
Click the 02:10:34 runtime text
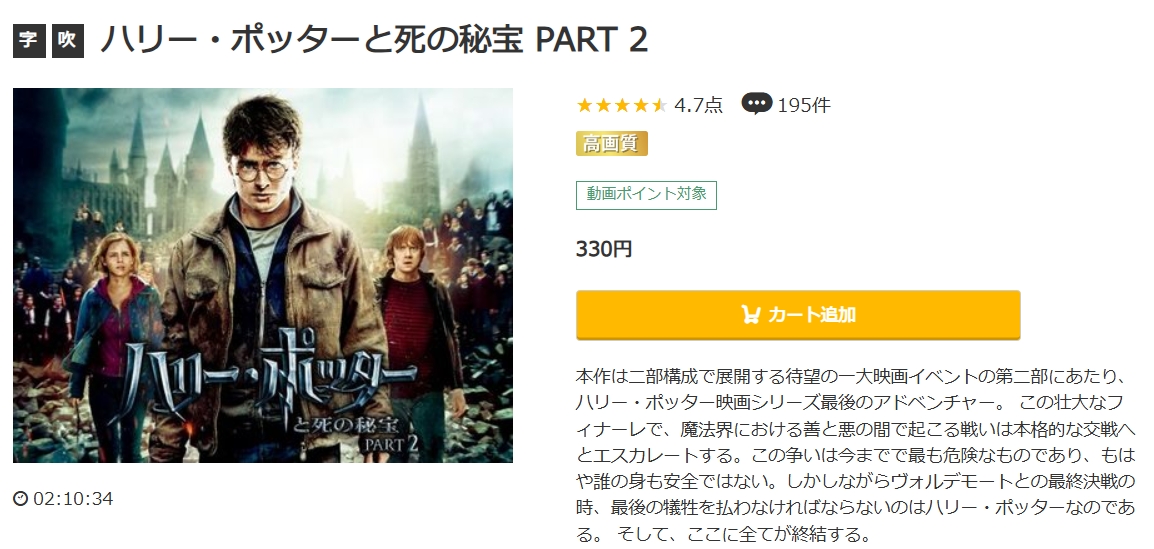73,498
